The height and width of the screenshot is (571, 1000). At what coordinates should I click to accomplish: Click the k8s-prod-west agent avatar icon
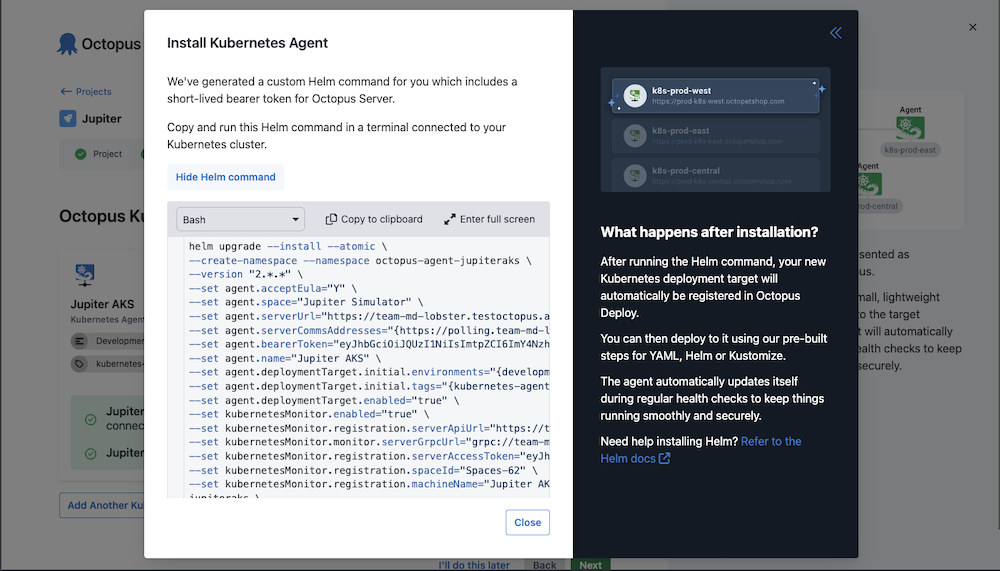[635, 96]
